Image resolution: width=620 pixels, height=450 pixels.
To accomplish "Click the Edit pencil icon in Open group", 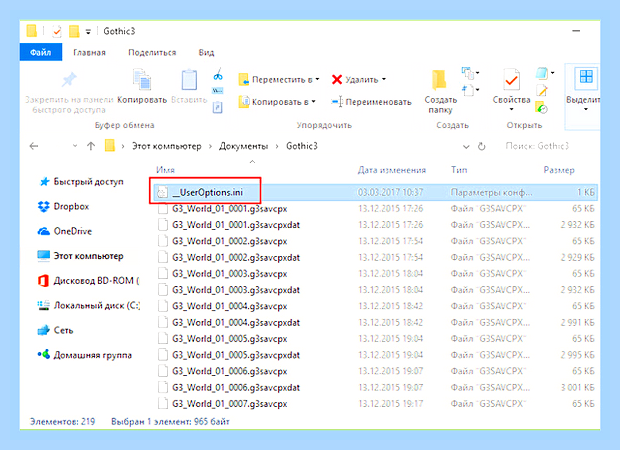I will pyautogui.click(x=542, y=91).
